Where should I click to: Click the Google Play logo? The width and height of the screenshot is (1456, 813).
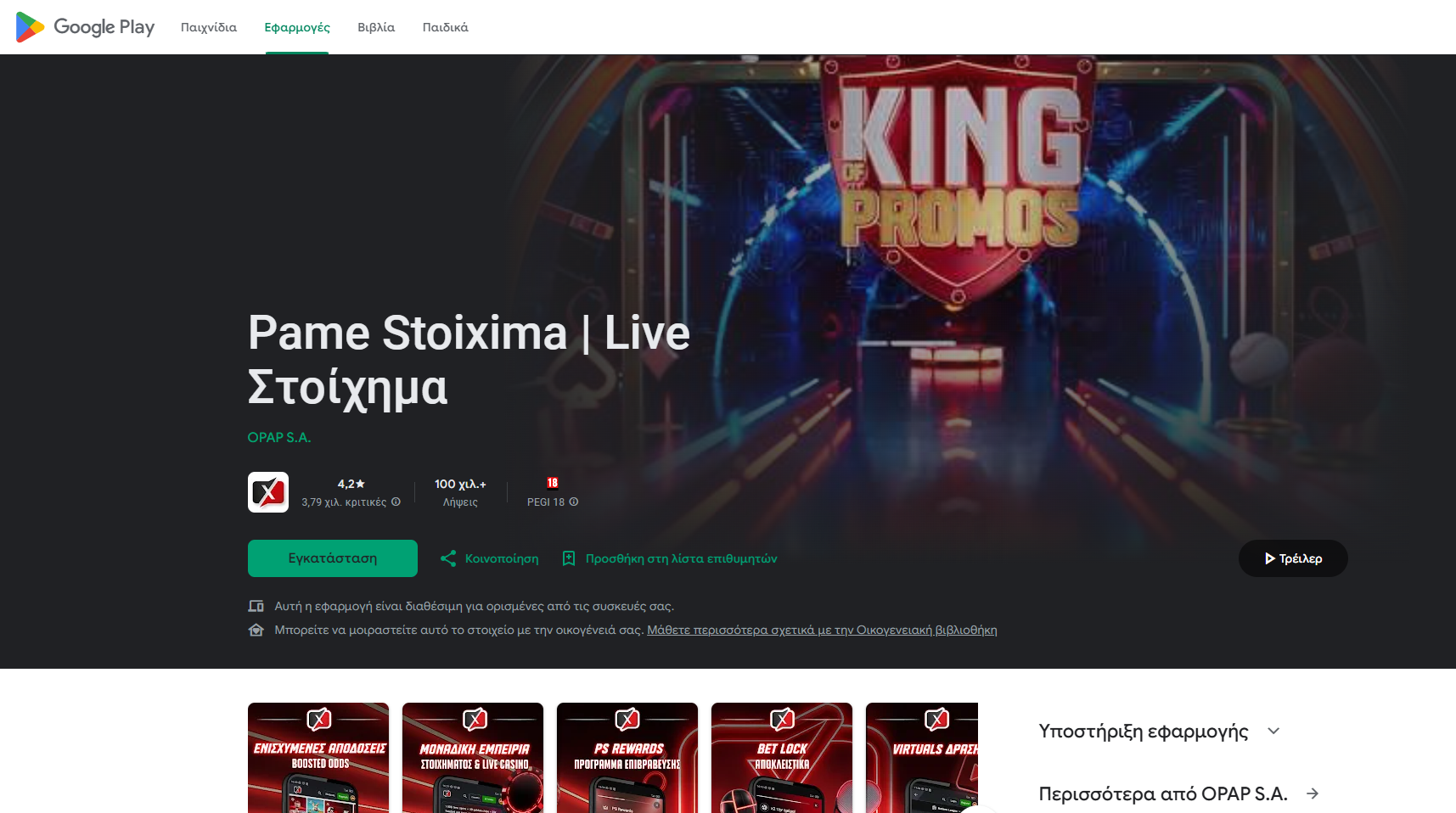point(85,27)
